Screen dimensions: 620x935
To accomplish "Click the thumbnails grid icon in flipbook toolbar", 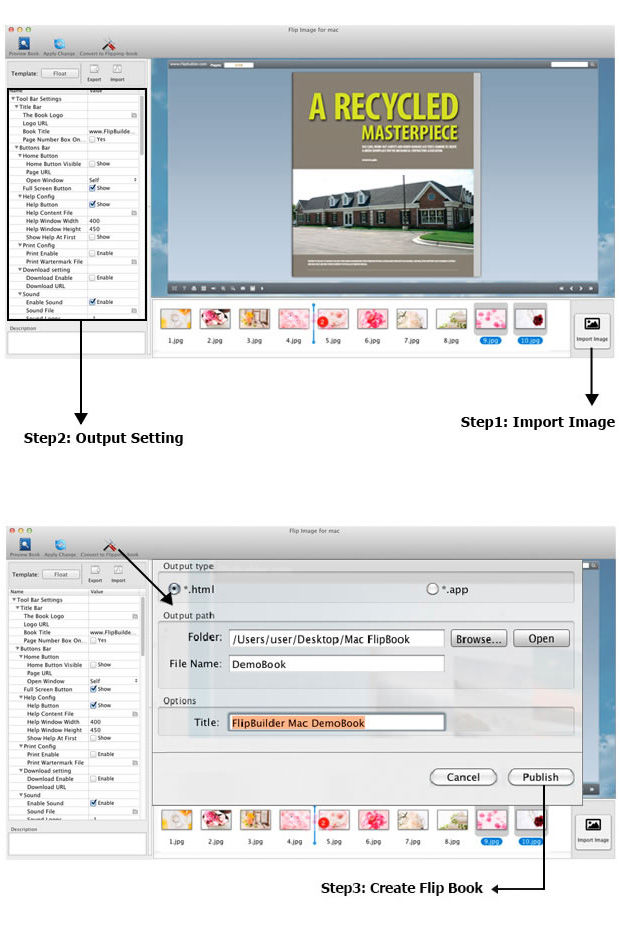I will click(203, 288).
